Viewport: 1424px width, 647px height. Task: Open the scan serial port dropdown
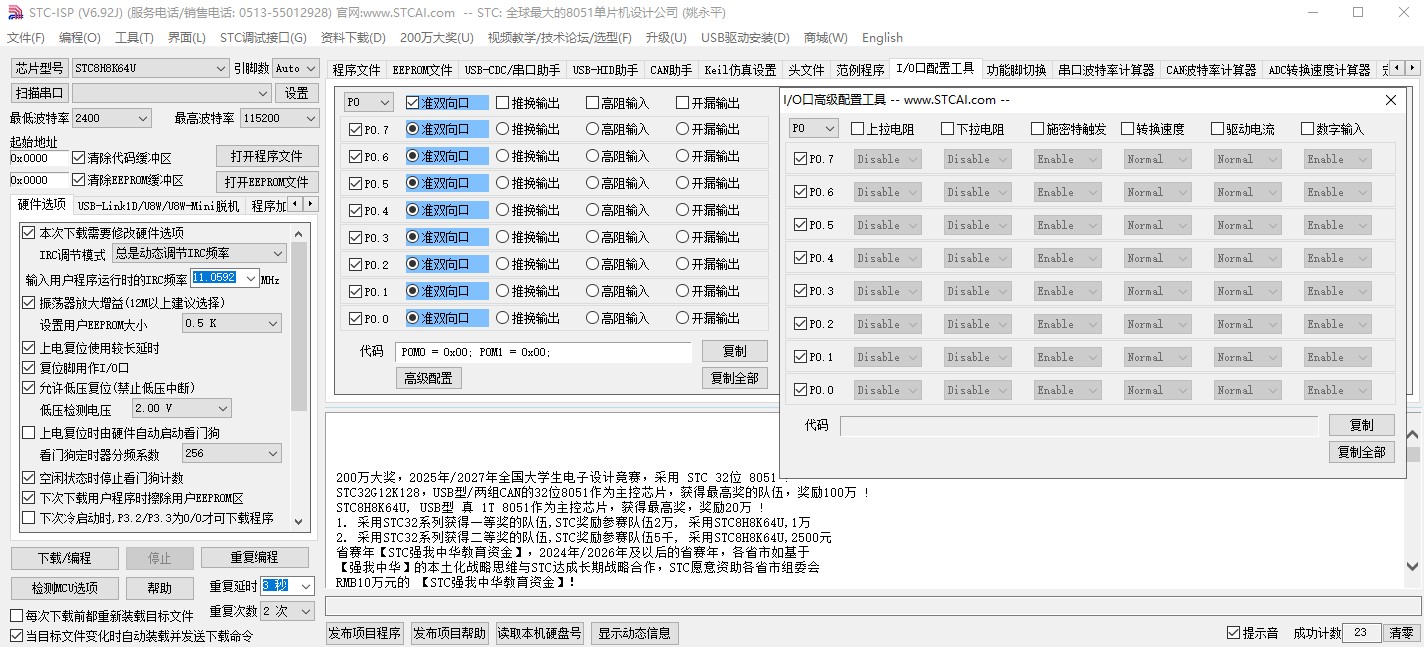click(171, 93)
